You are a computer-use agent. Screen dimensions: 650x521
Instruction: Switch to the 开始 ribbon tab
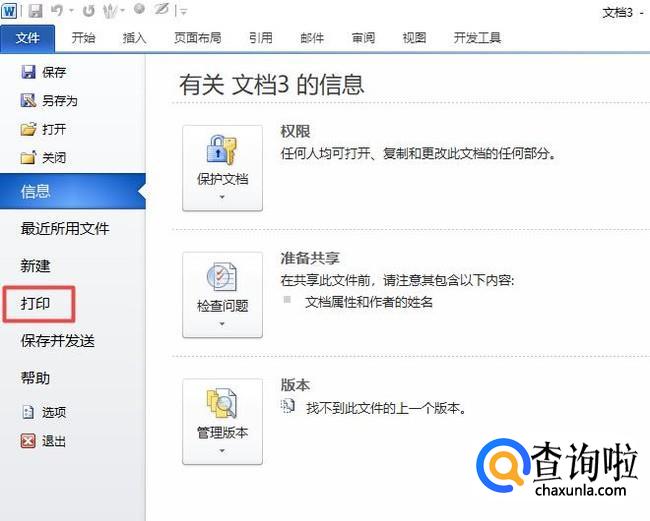[x=83, y=38]
